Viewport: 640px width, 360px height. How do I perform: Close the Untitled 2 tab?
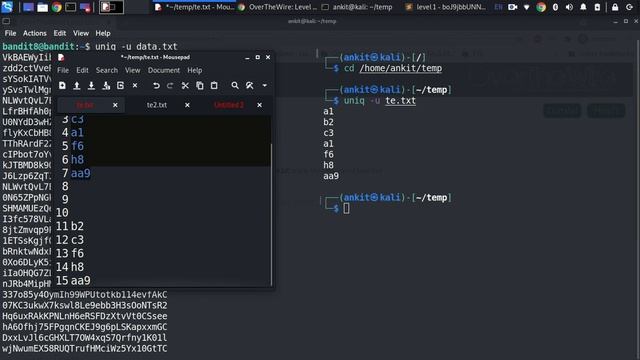click(x=260, y=105)
